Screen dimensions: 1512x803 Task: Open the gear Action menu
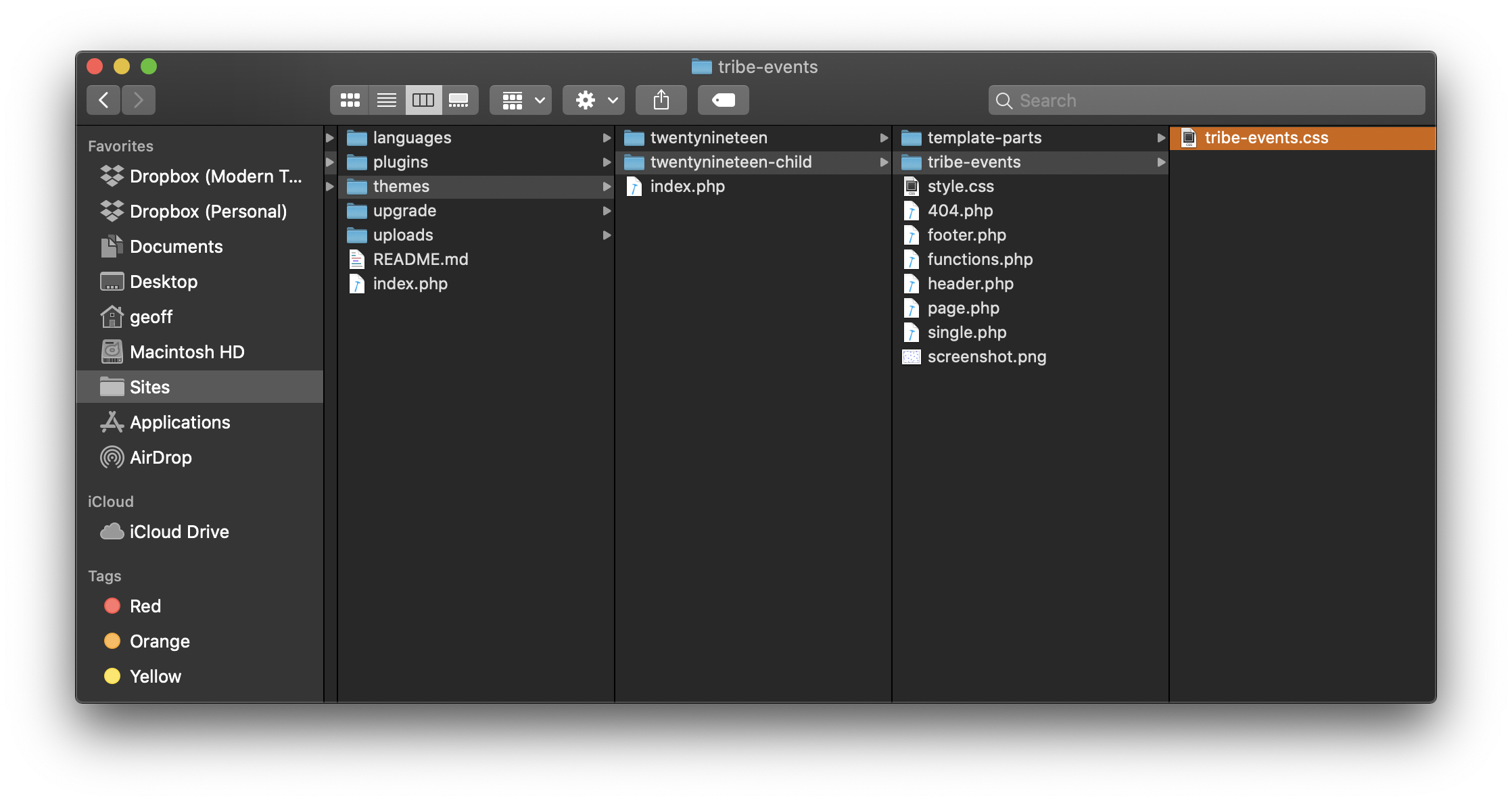pos(594,100)
